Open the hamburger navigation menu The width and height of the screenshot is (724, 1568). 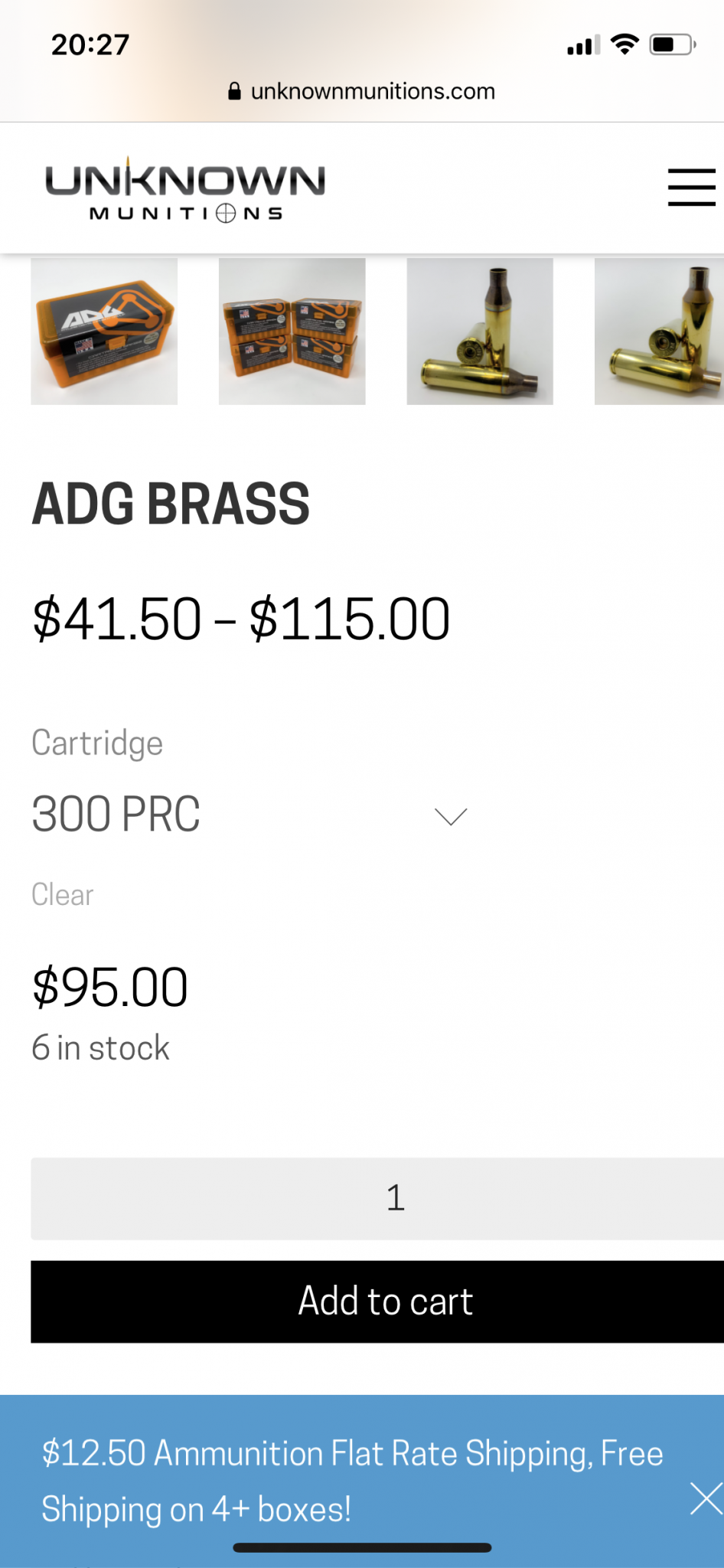[x=691, y=188]
